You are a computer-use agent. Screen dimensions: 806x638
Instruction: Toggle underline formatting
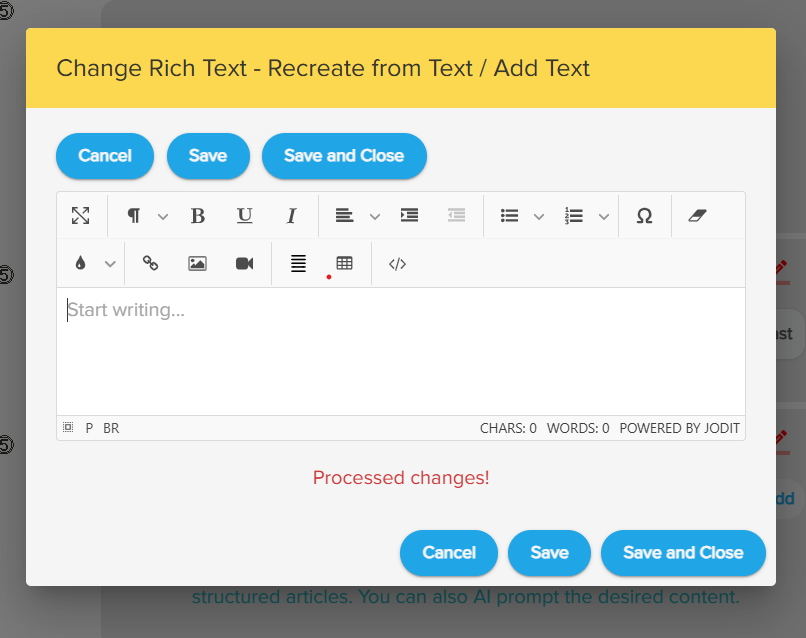[245, 216]
